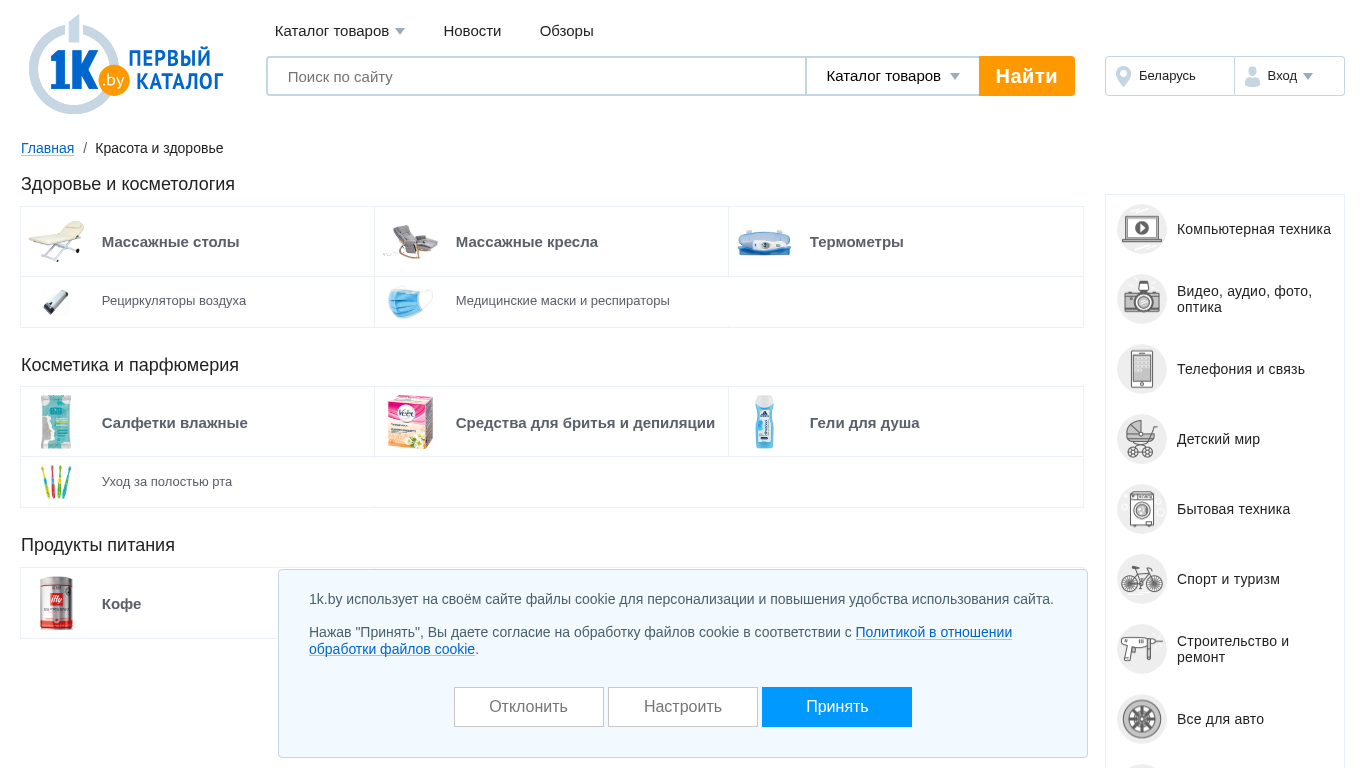Click the Veet depilation product icon
Image resolution: width=1366 pixels, height=768 pixels.
point(410,422)
